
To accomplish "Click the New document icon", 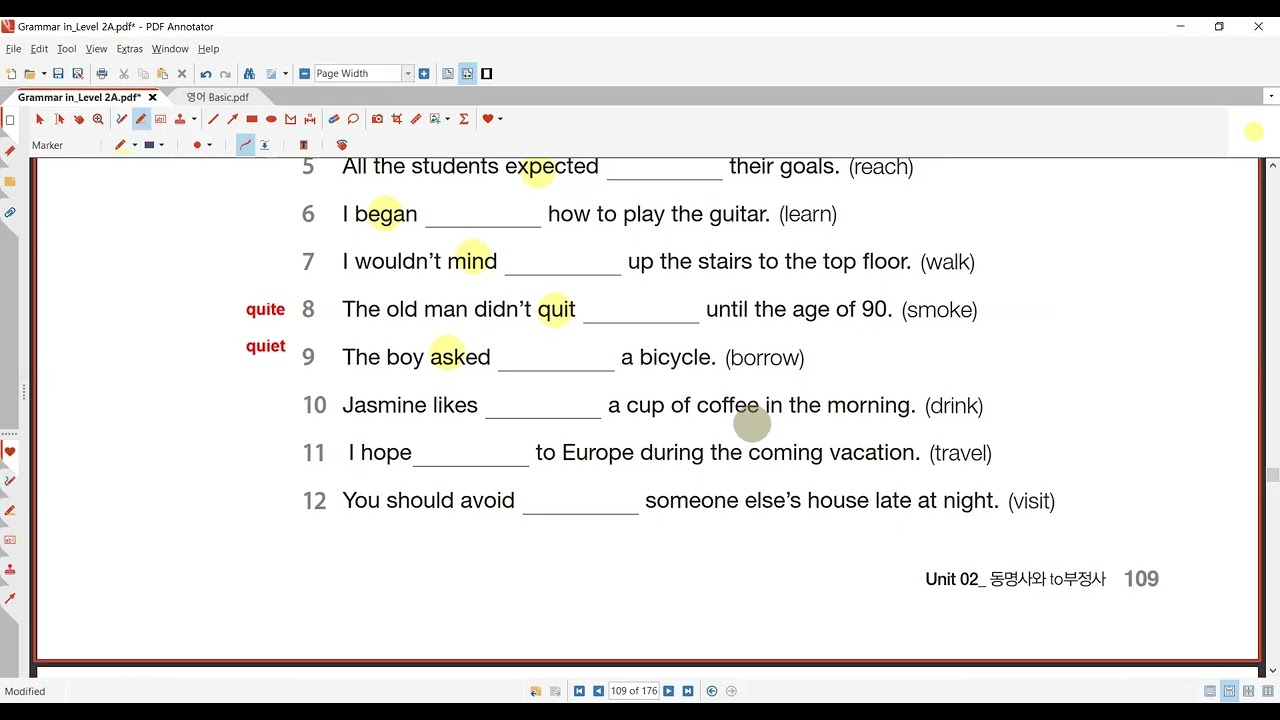I will coord(11,74).
